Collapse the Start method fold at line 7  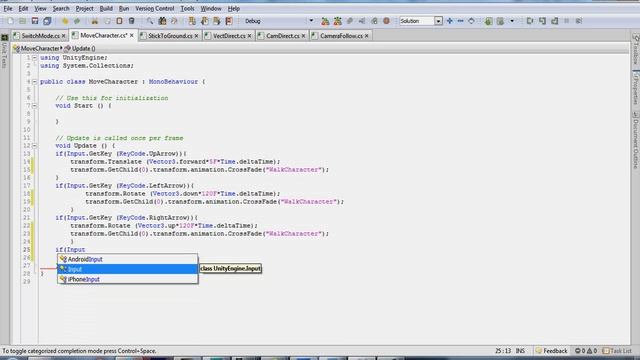(35, 106)
